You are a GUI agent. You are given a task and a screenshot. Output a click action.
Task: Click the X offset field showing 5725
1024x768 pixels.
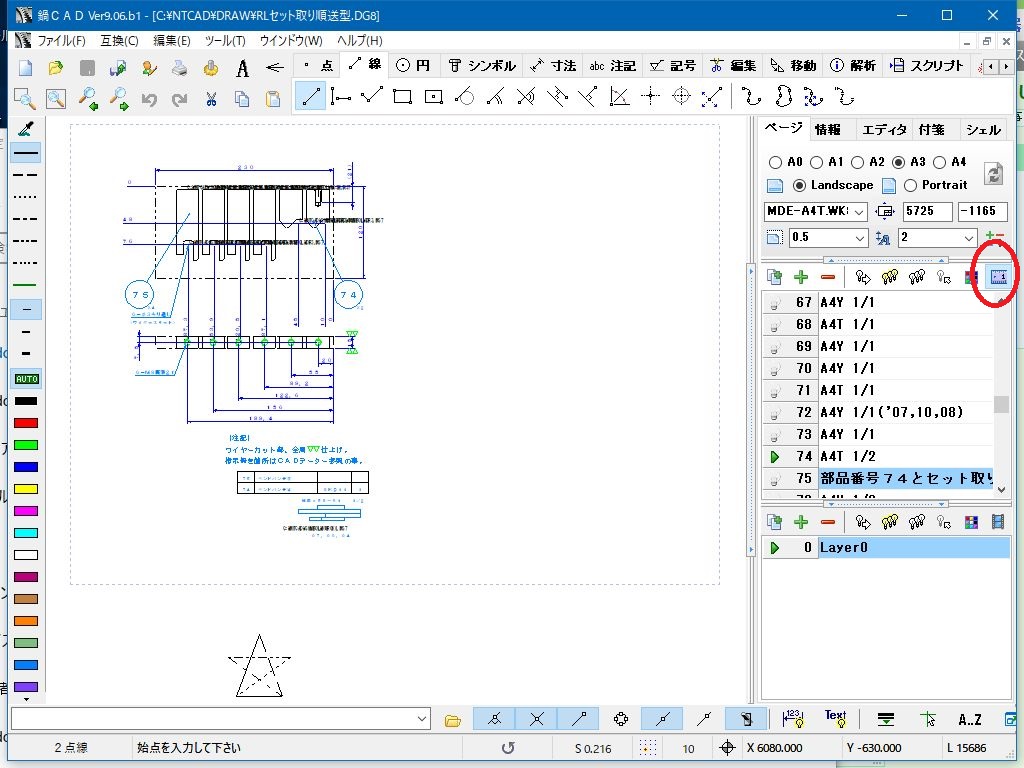pyautogui.click(x=927, y=212)
